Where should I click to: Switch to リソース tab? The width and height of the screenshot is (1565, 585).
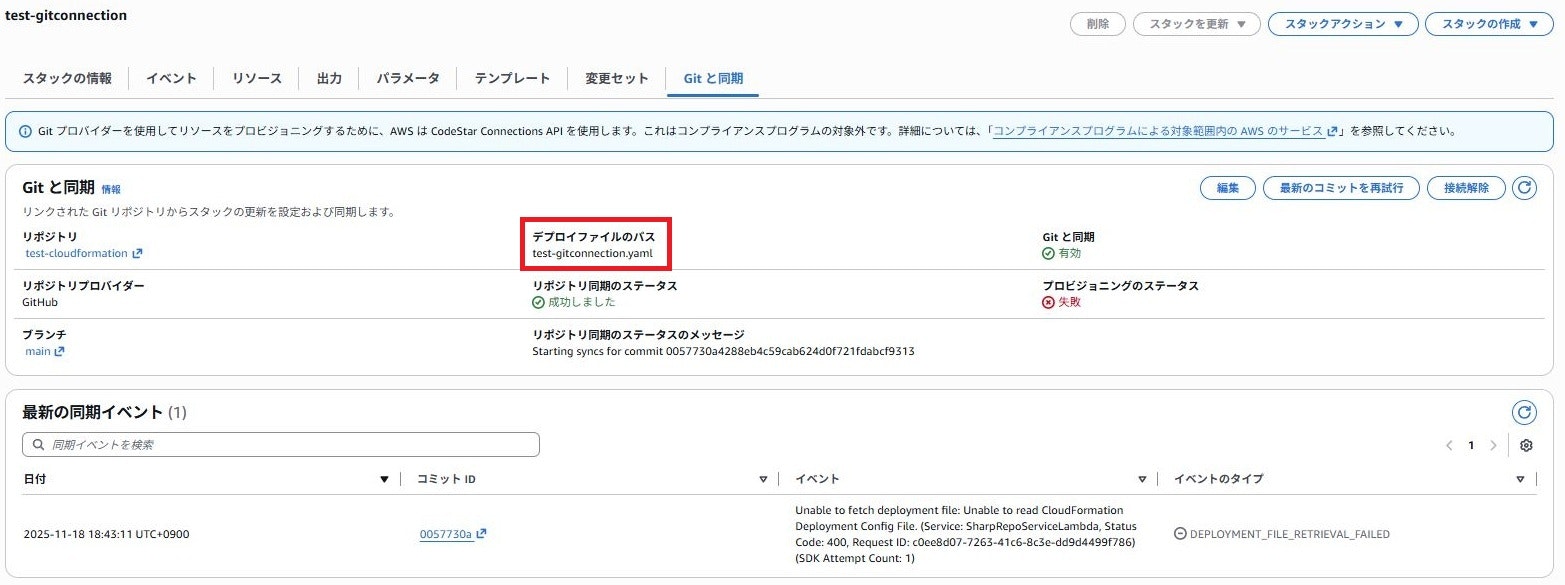coord(257,78)
